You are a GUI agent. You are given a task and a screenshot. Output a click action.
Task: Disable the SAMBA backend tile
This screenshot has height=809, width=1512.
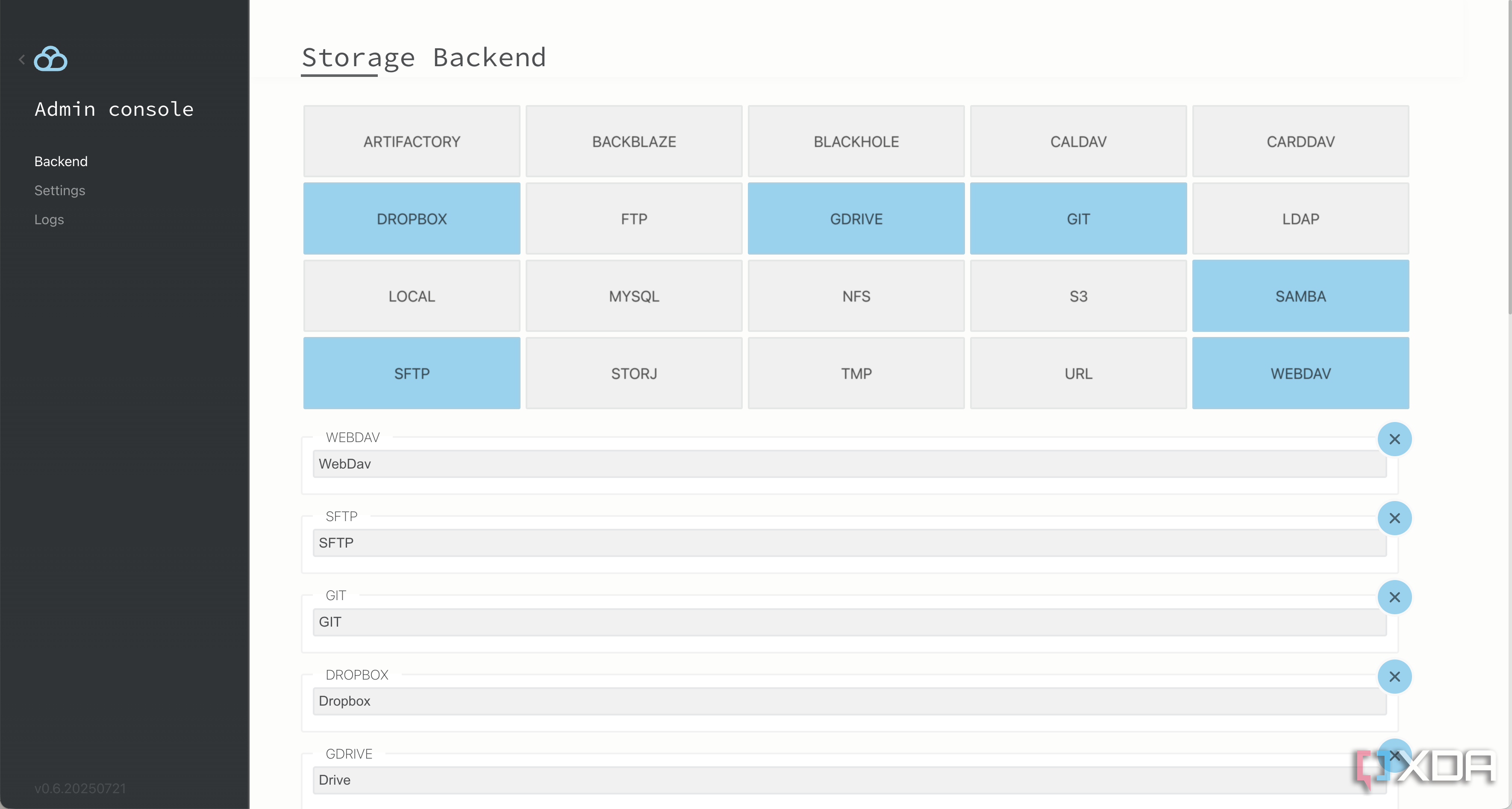(x=1301, y=296)
